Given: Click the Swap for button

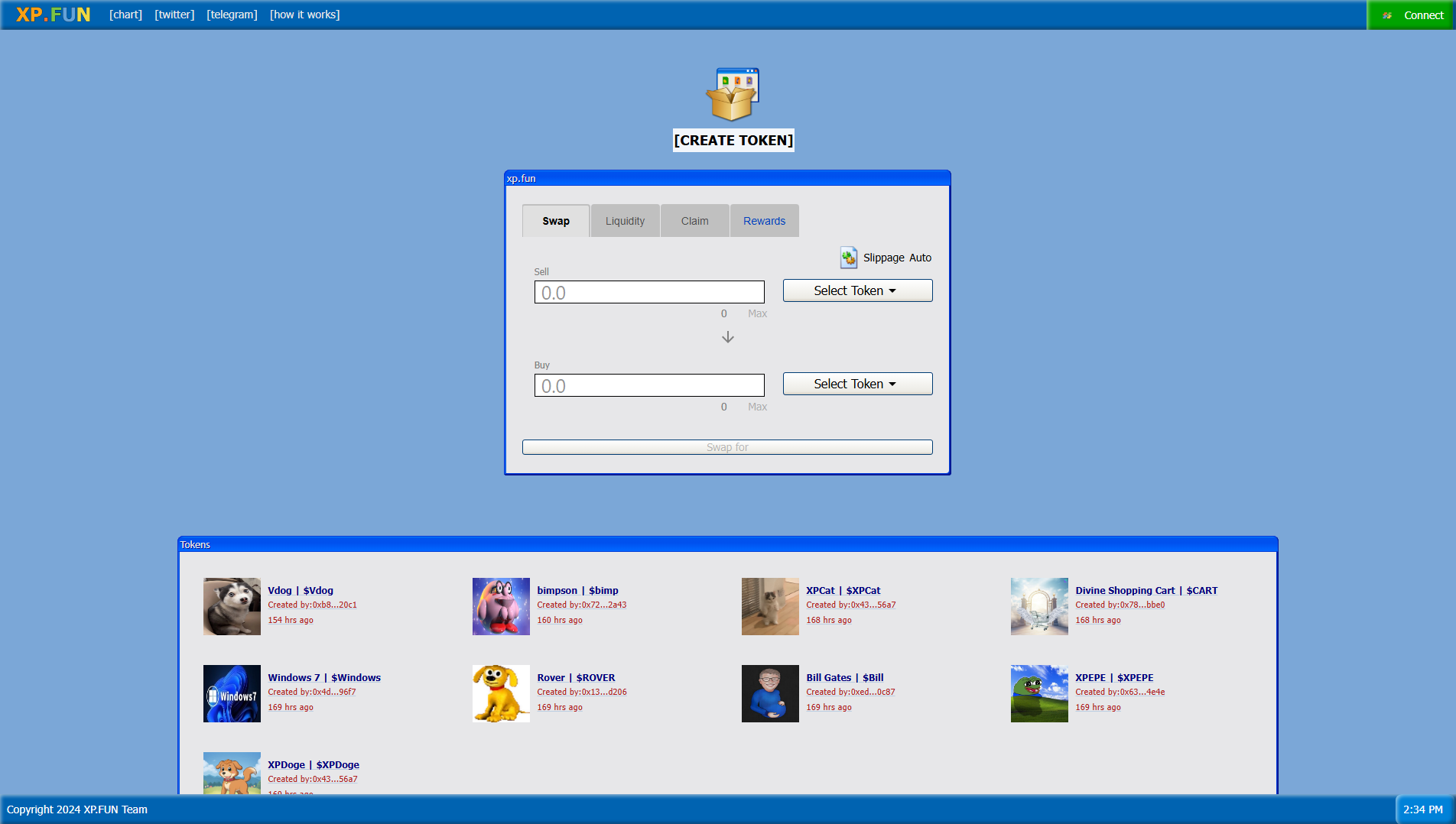Looking at the screenshot, I should (727, 447).
